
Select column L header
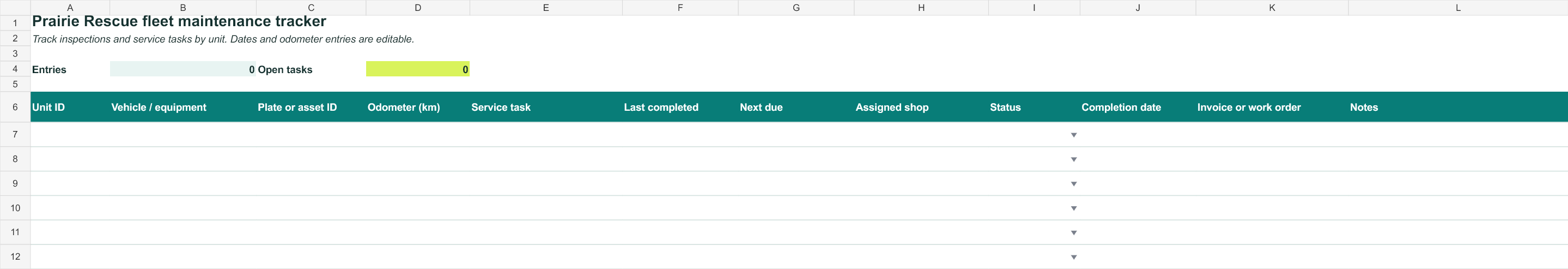coord(1458,7)
